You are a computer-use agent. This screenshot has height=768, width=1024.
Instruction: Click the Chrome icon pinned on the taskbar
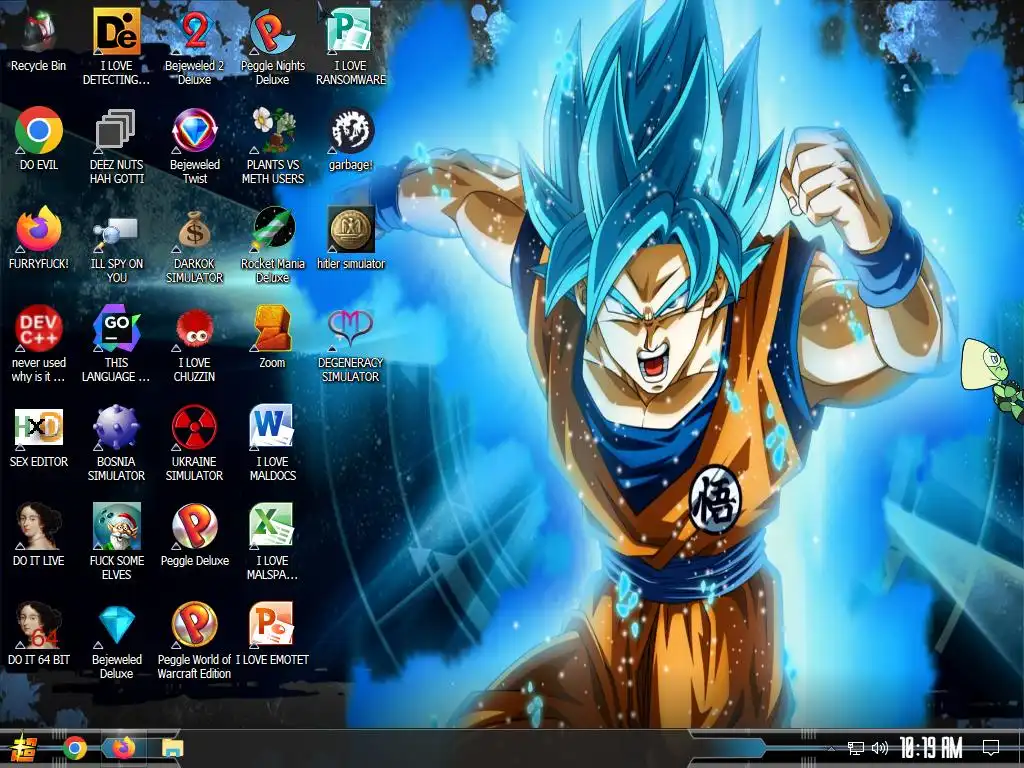coord(75,748)
